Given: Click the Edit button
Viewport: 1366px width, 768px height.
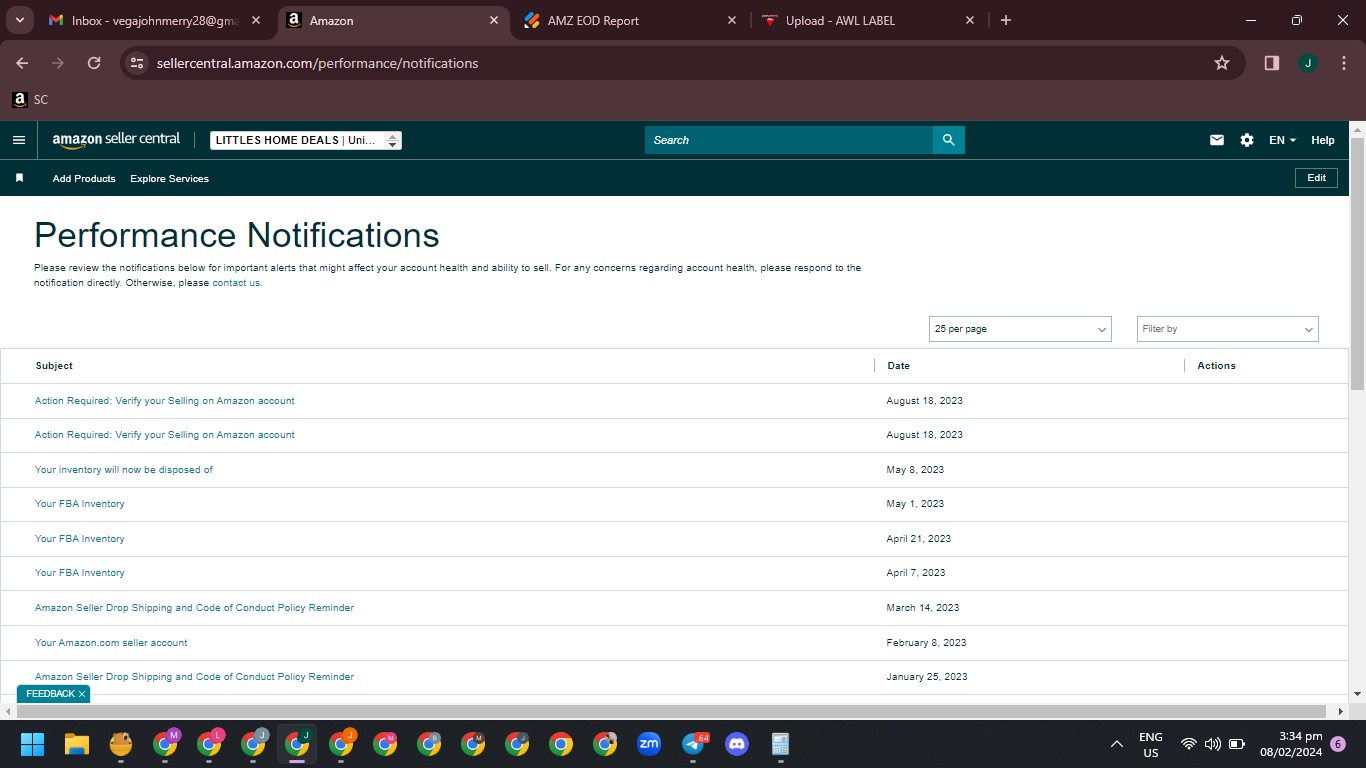Looking at the screenshot, I should 1316,178.
